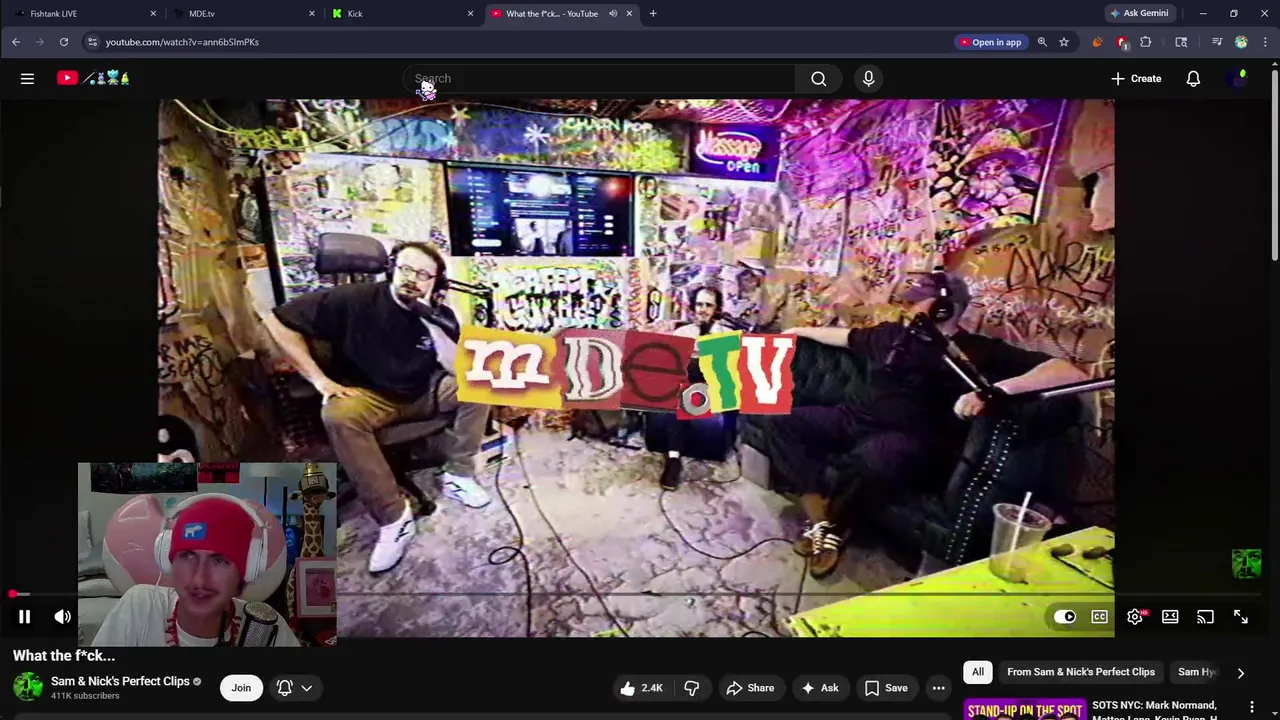
Task: Click Open in app button
Action: pos(991,42)
